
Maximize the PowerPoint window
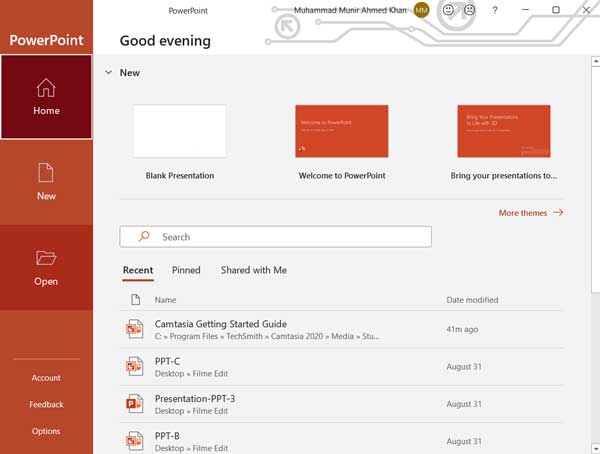point(556,10)
